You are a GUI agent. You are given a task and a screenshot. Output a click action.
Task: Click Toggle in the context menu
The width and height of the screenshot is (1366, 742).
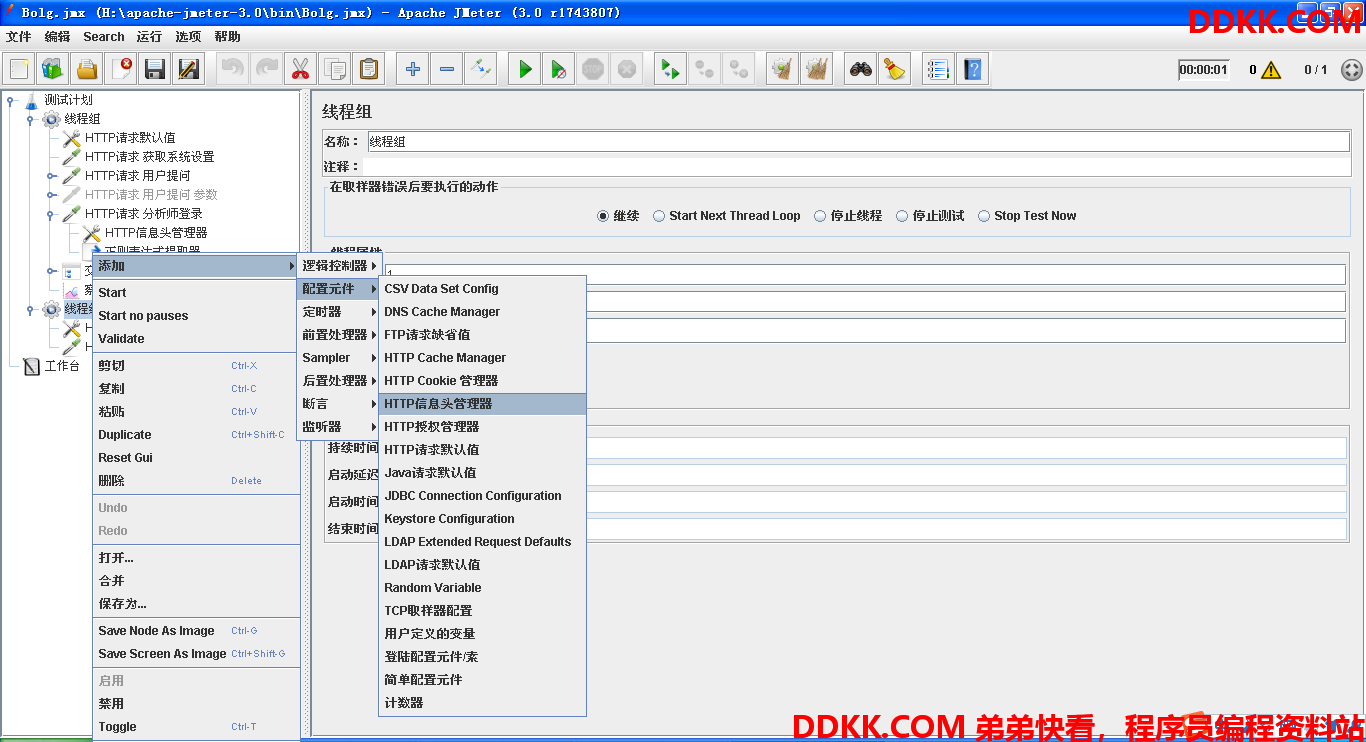[x=196, y=727]
